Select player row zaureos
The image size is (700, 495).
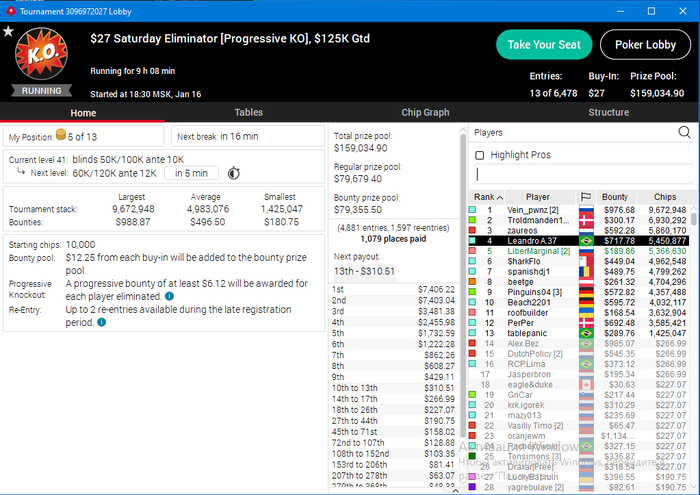[x=579, y=230]
